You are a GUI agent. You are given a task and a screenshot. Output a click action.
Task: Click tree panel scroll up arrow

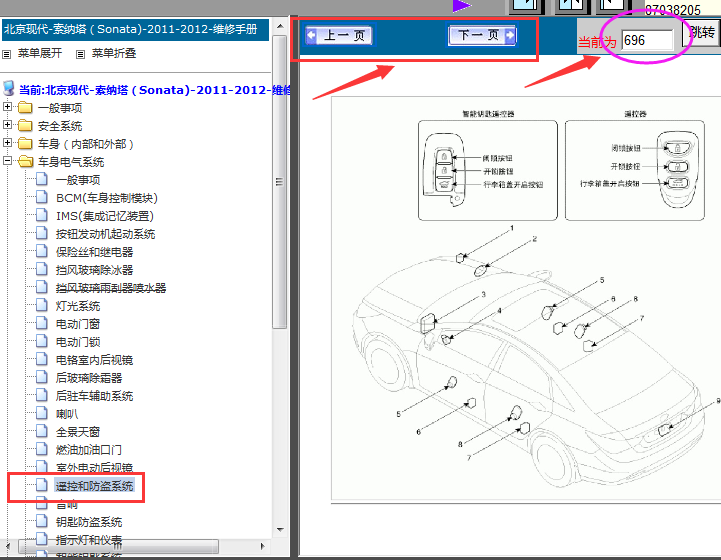click(x=280, y=26)
